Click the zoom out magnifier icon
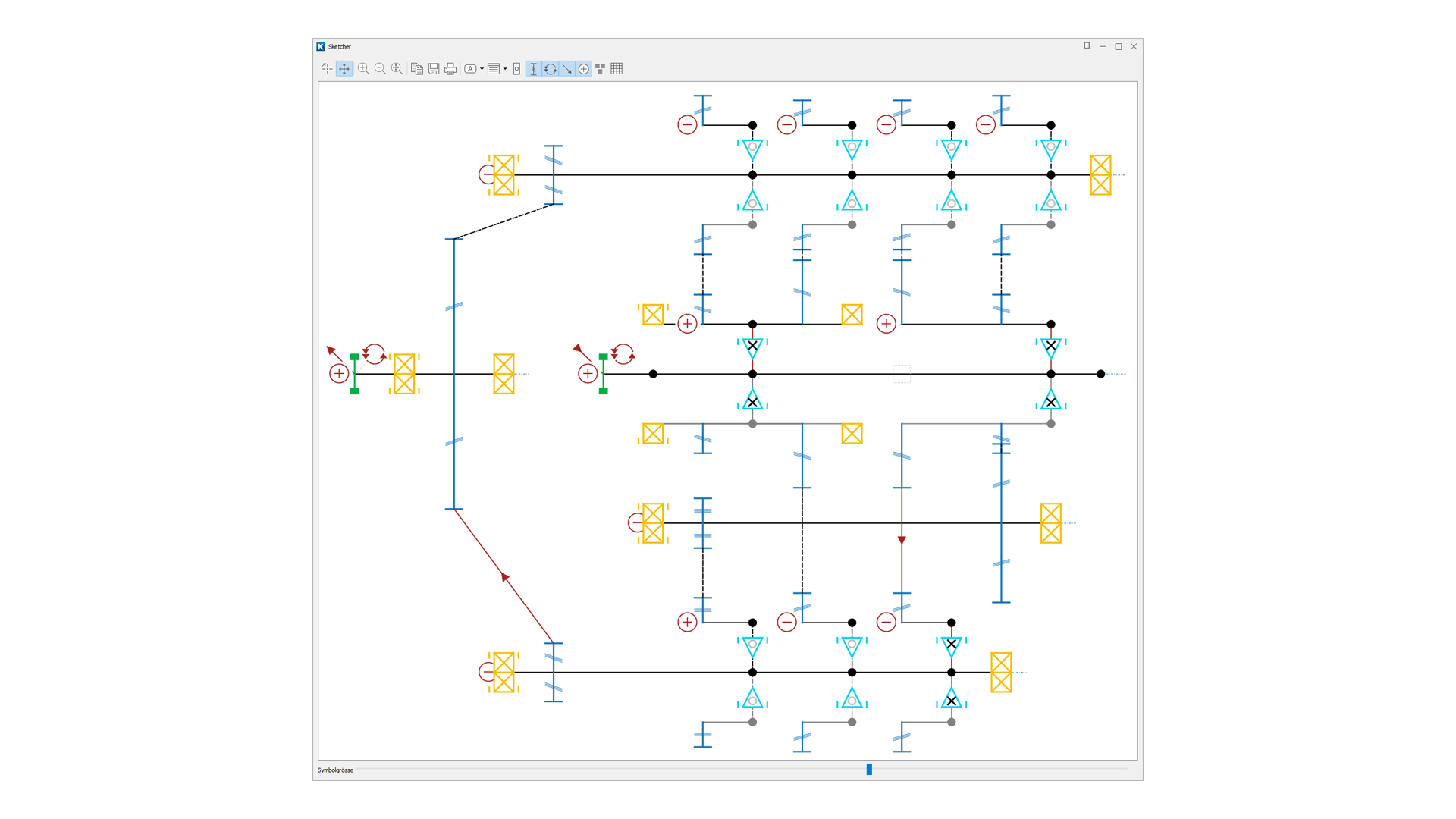The width and height of the screenshot is (1456, 819). point(380,69)
